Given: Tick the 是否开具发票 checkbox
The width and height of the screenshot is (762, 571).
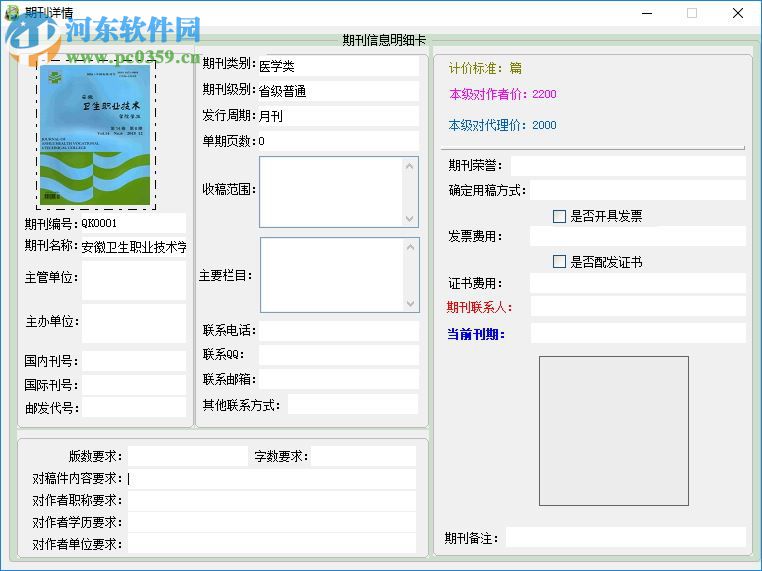Looking at the screenshot, I should pos(559,216).
